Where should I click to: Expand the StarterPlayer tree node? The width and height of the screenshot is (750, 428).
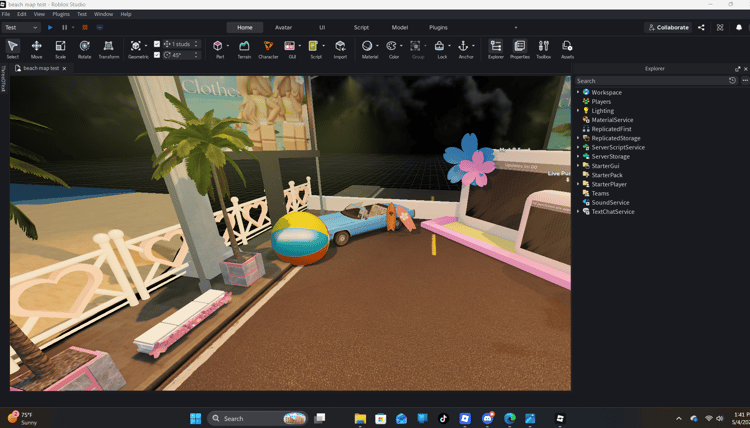click(578, 184)
